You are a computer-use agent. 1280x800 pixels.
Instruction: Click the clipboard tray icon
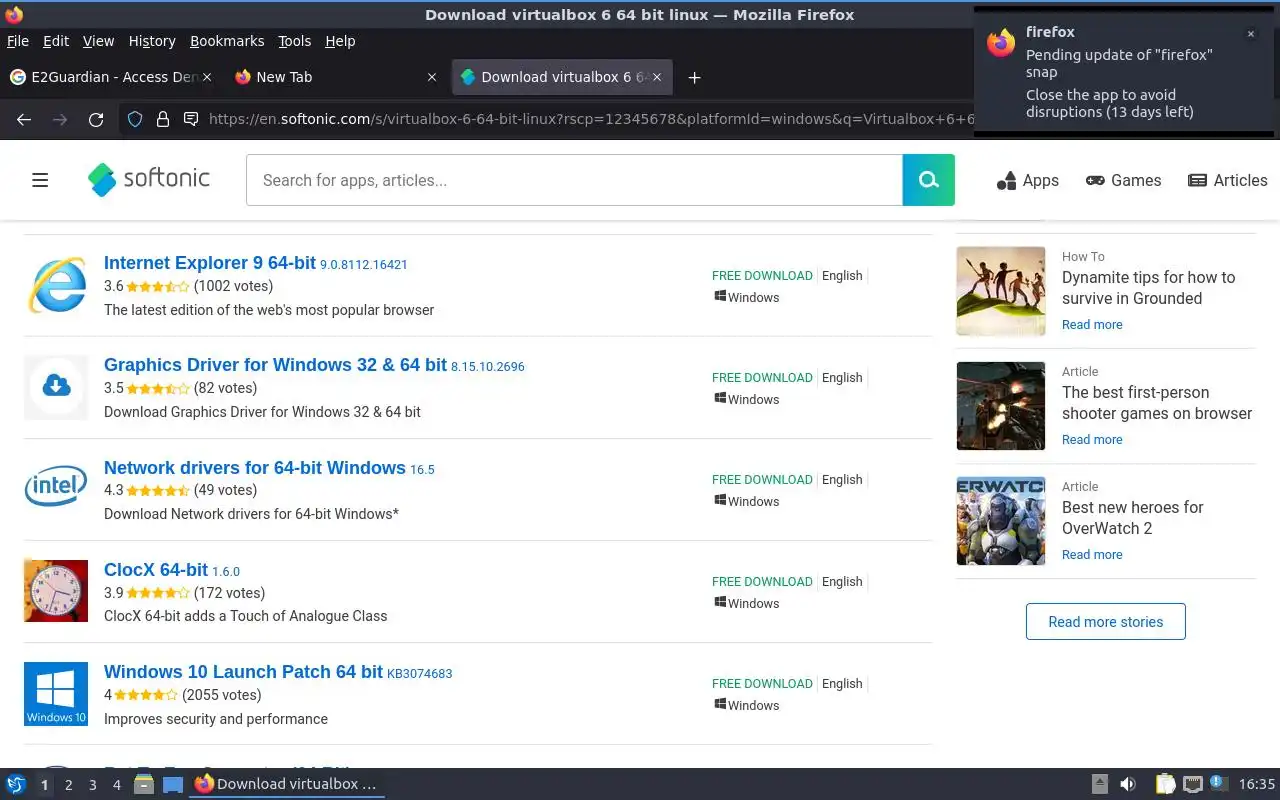point(1165,784)
